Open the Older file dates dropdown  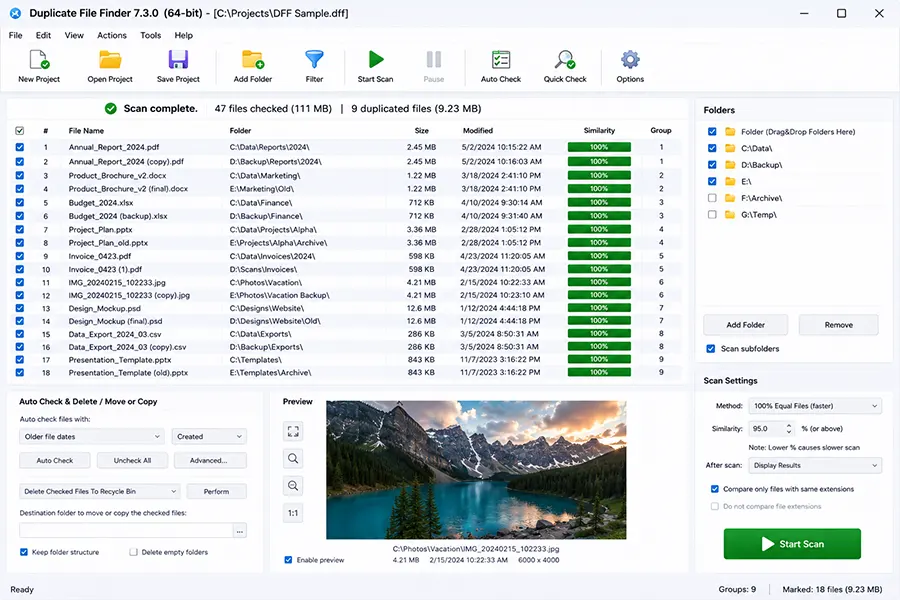(92, 436)
